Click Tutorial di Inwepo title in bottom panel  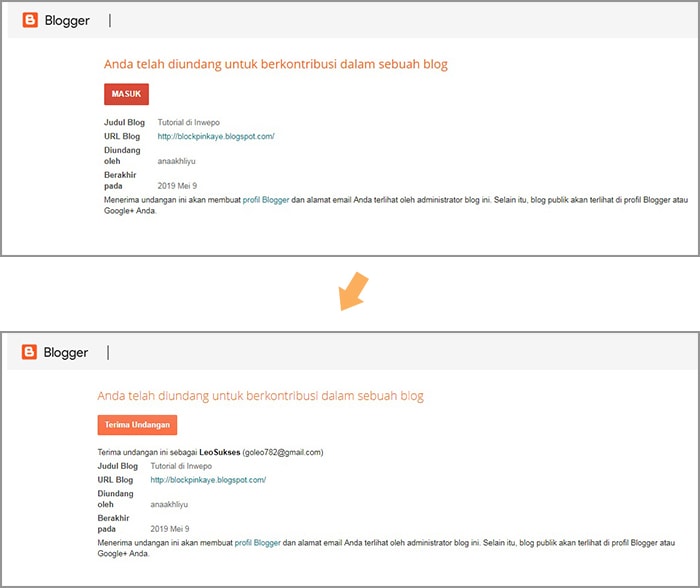point(184,466)
